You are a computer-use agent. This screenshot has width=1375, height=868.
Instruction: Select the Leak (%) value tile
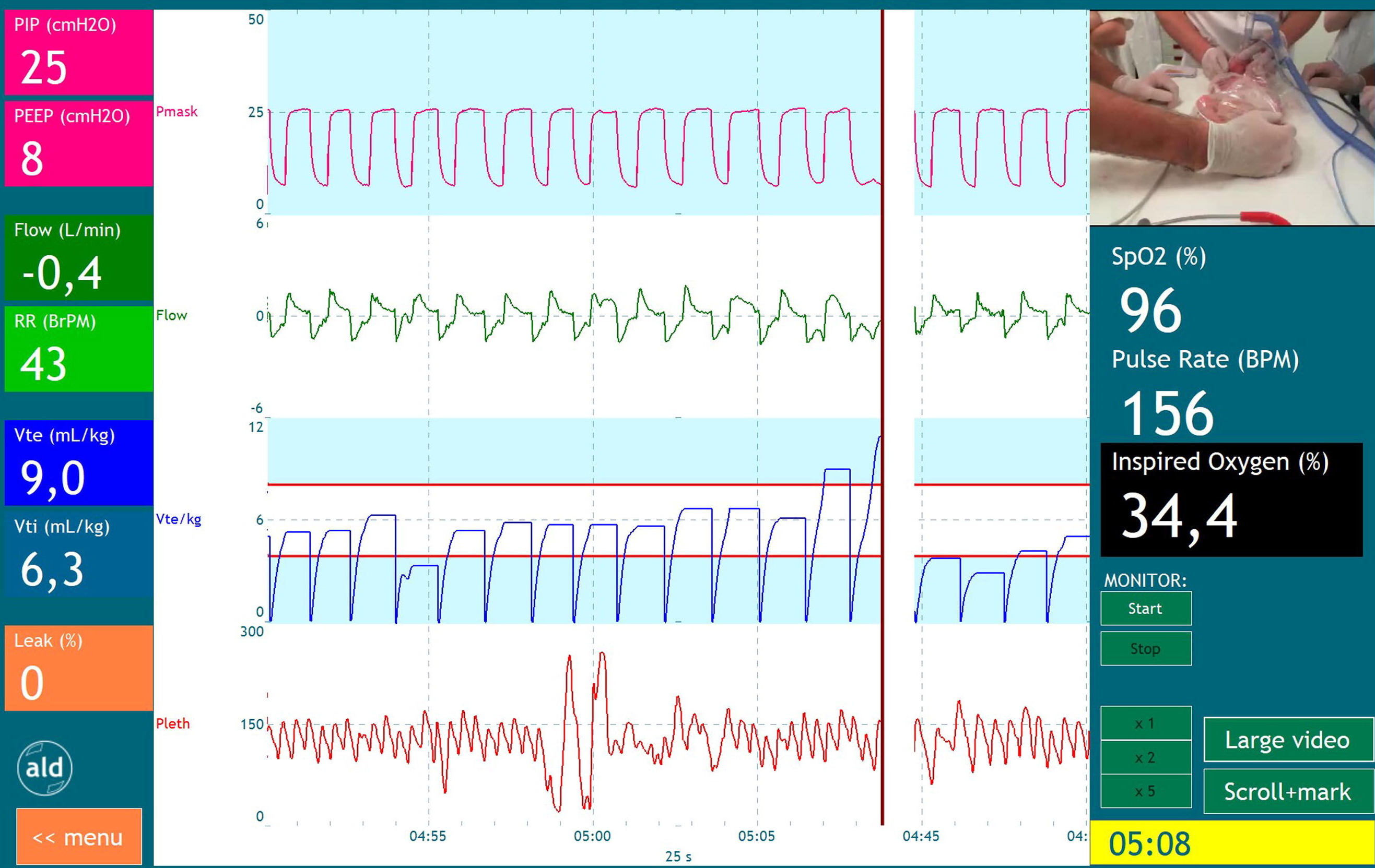(79, 668)
